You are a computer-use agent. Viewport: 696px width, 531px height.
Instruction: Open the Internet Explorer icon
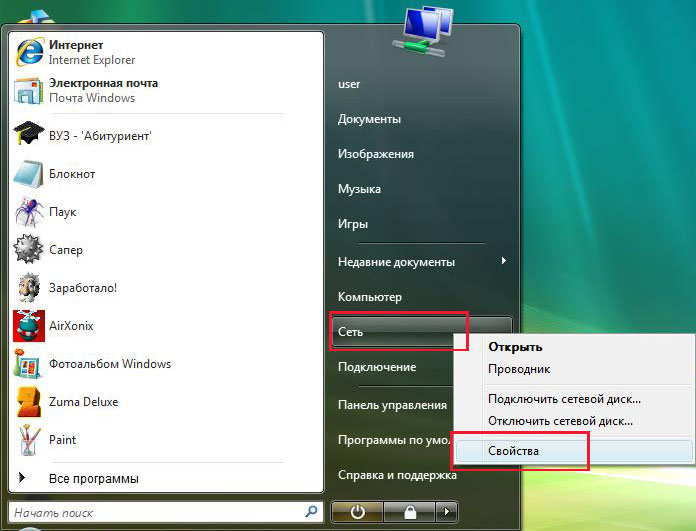pyautogui.click(x=29, y=52)
